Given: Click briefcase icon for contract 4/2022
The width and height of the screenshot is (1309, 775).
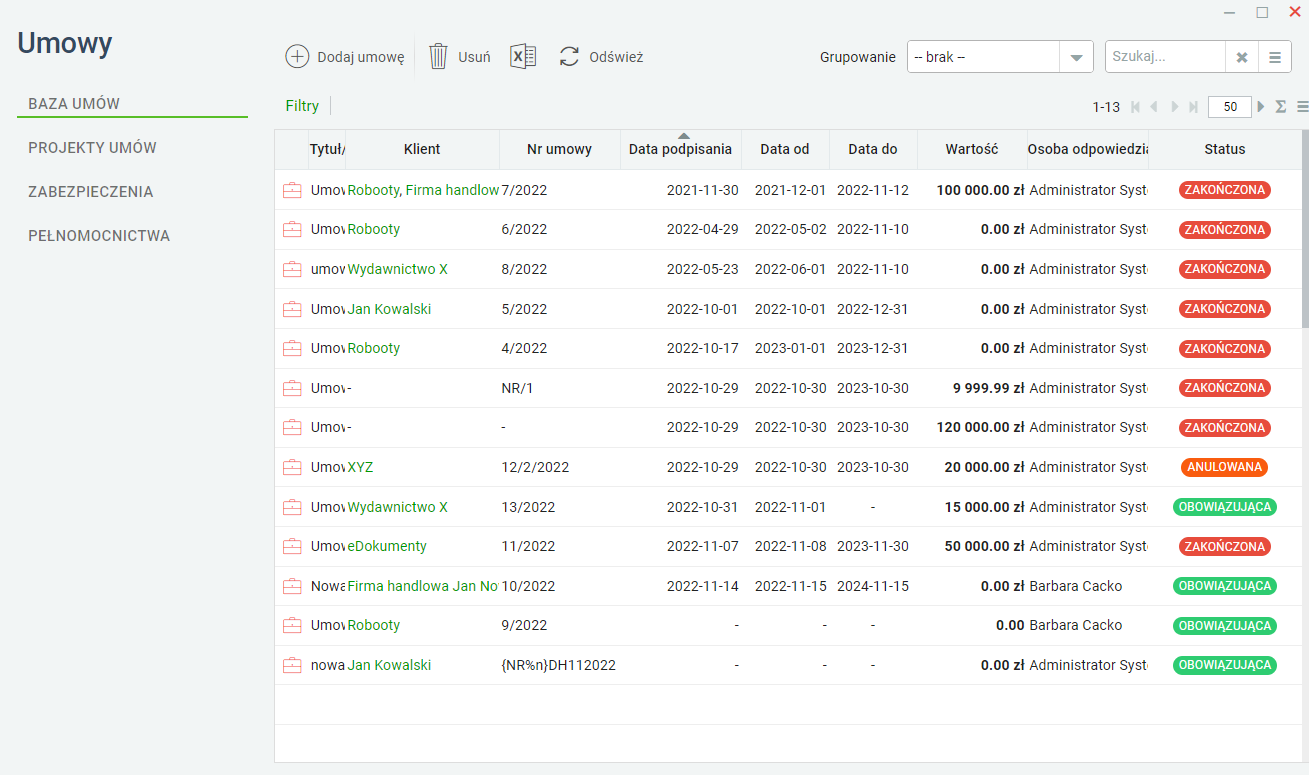Looking at the screenshot, I should [292, 348].
